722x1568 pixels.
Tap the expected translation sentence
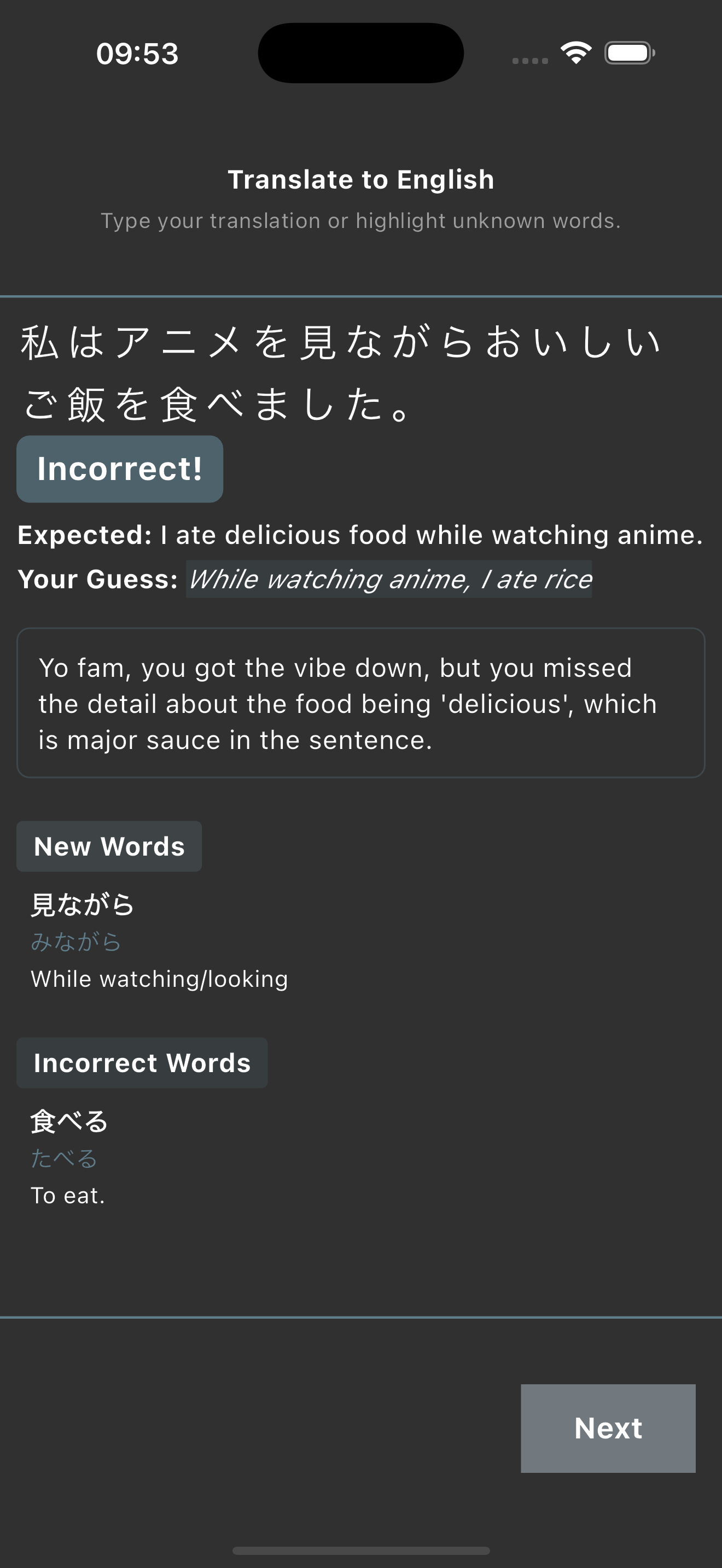(x=360, y=534)
